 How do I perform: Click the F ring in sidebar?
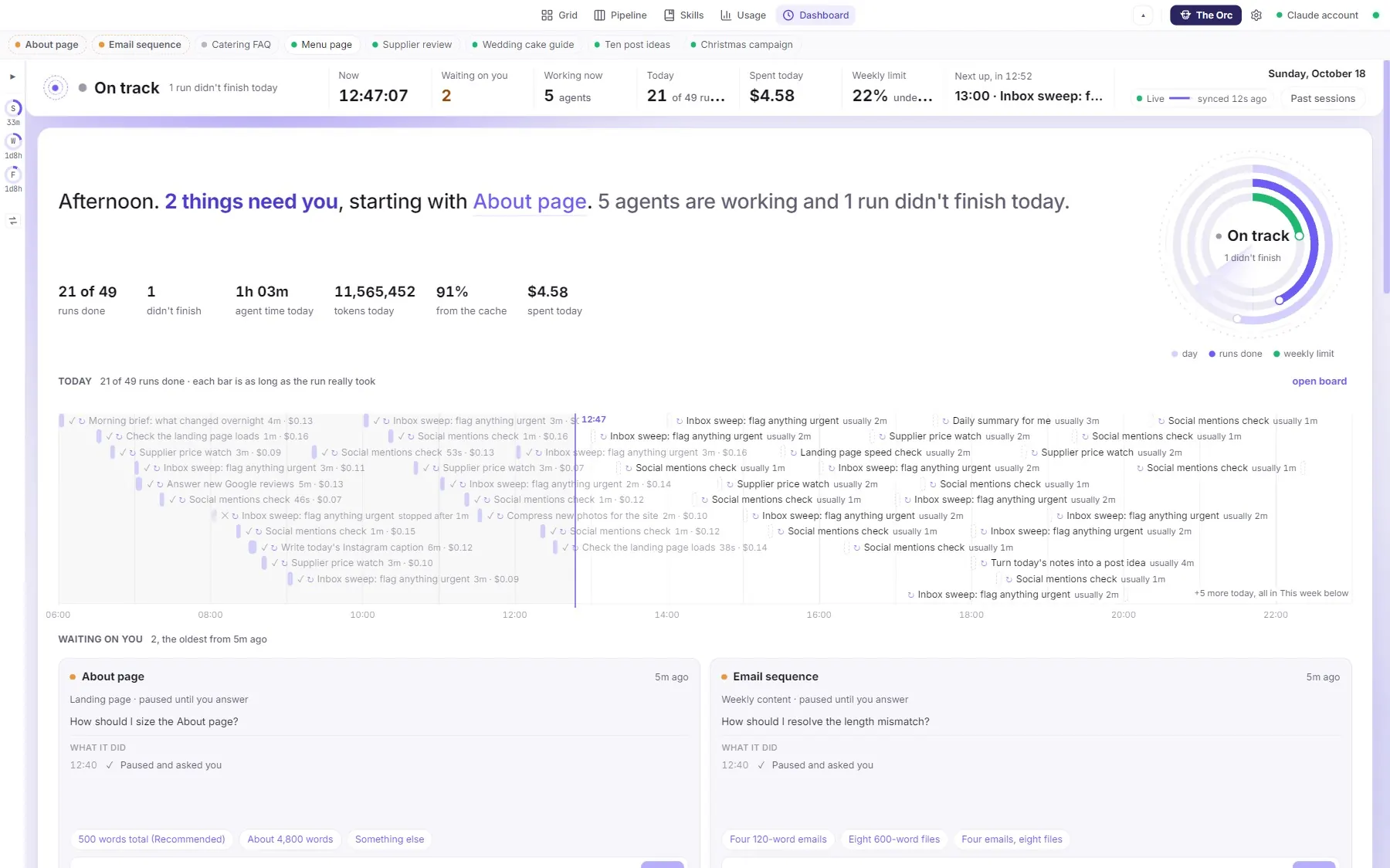pyautogui.click(x=13, y=175)
